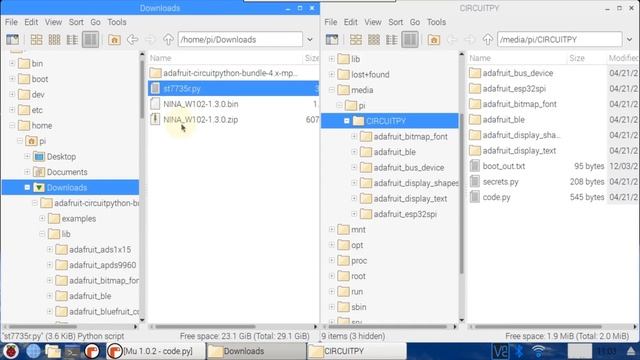640x360 pixels.
Task: Collapse CIRCUITPY folder in right tree
Action: [347, 121]
